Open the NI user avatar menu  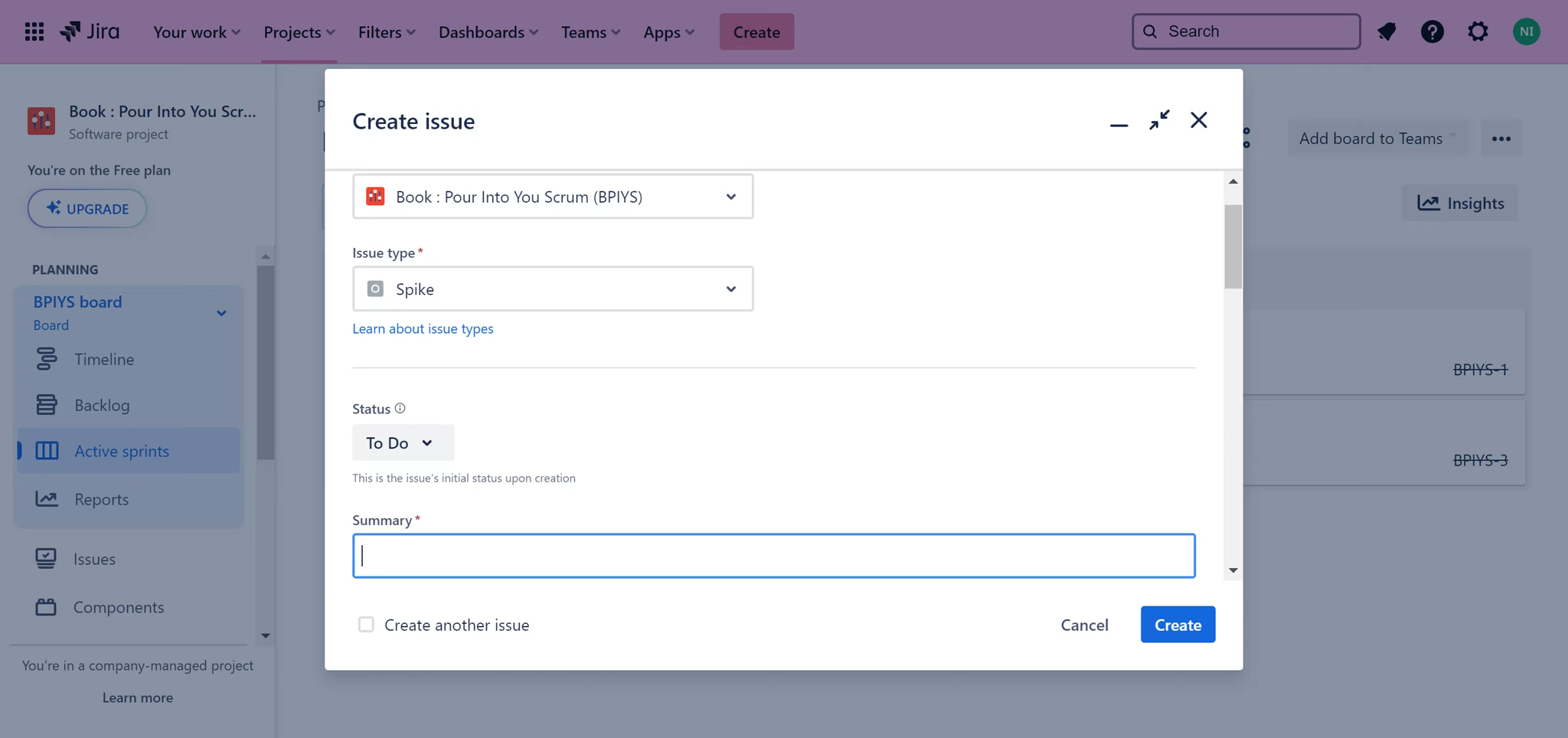[1526, 31]
